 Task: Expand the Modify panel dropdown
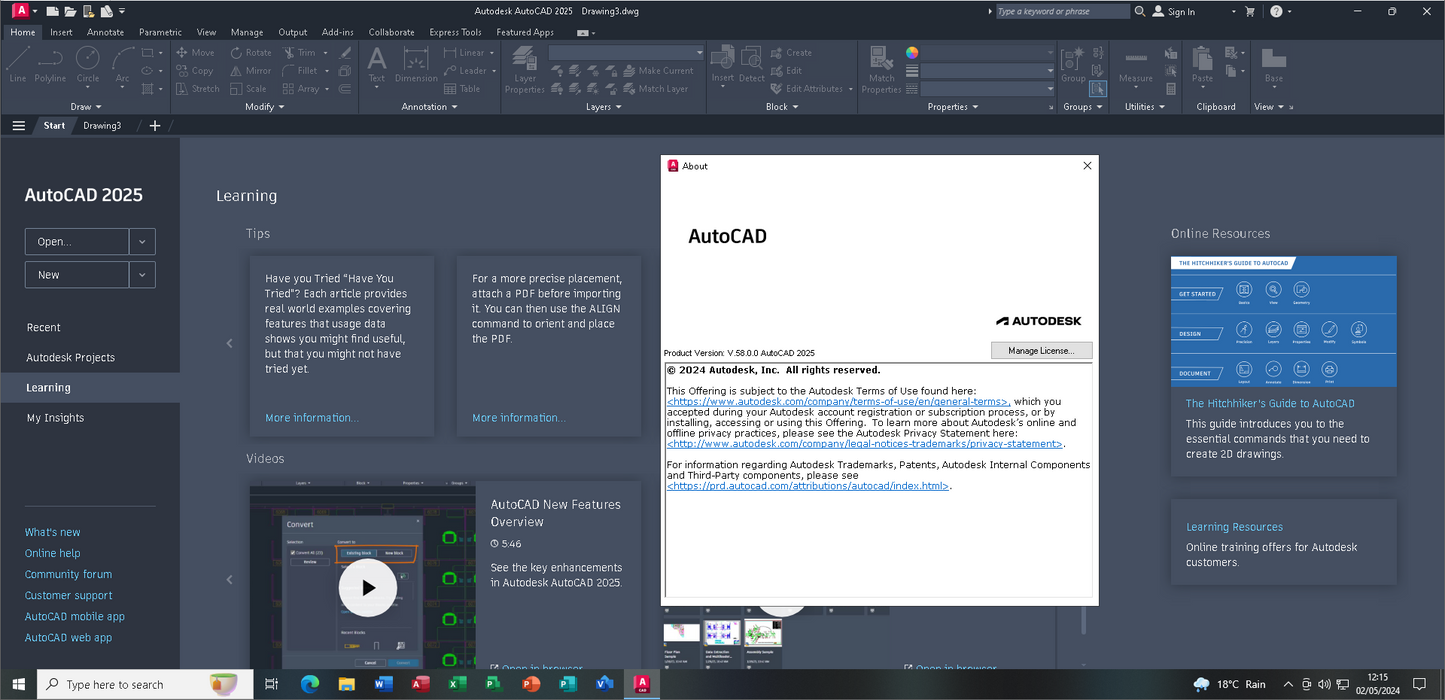[264, 107]
